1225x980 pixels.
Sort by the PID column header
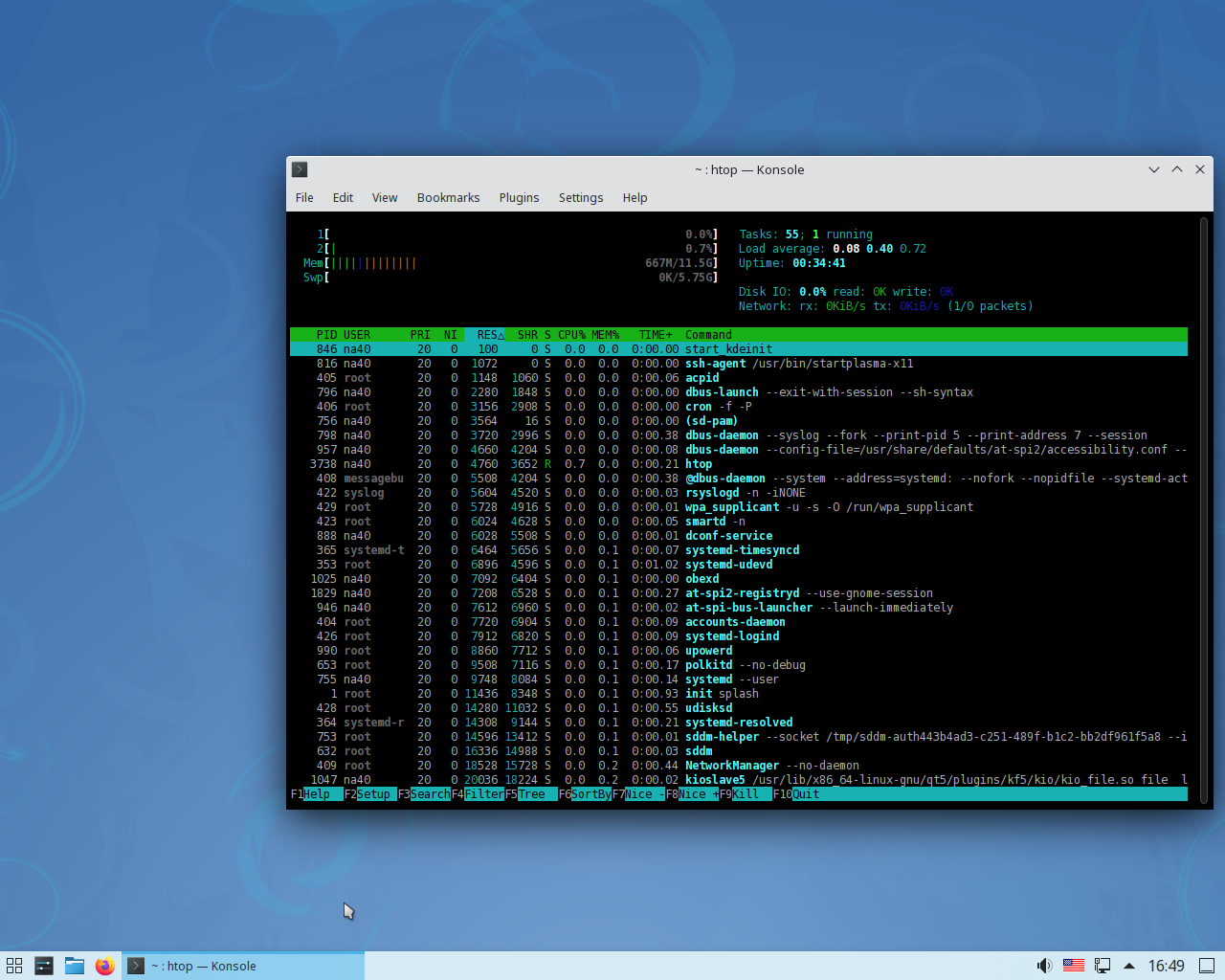coord(326,335)
